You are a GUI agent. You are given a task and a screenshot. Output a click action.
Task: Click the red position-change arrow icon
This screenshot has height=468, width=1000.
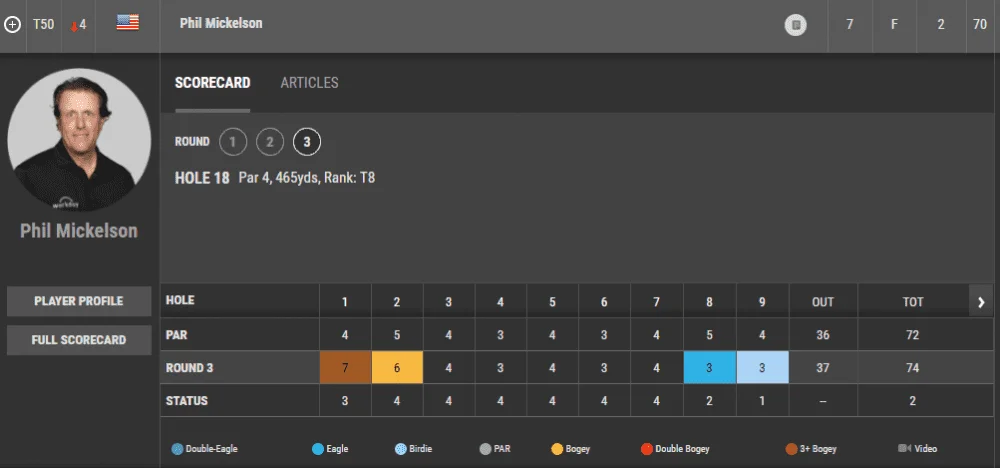[75, 26]
